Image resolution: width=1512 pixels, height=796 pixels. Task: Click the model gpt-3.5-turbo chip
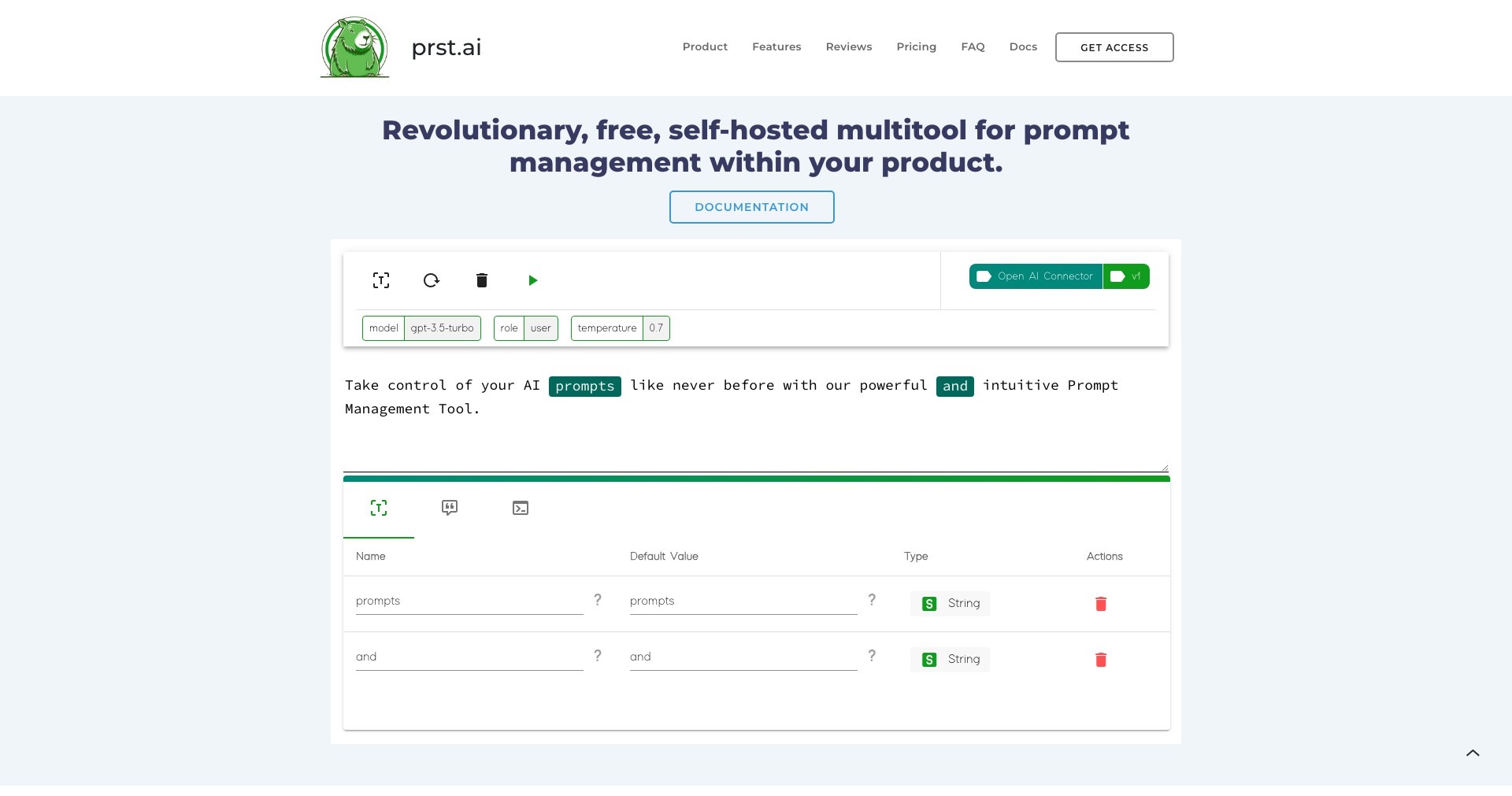(421, 328)
